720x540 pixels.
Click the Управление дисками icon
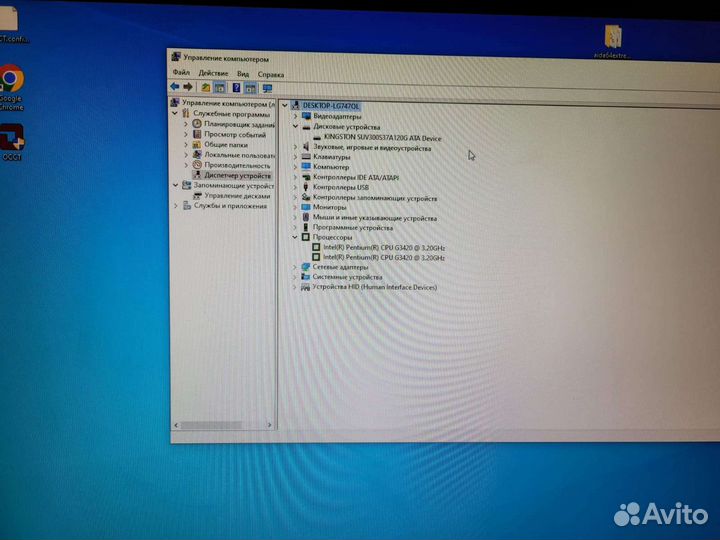click(197, 196)
